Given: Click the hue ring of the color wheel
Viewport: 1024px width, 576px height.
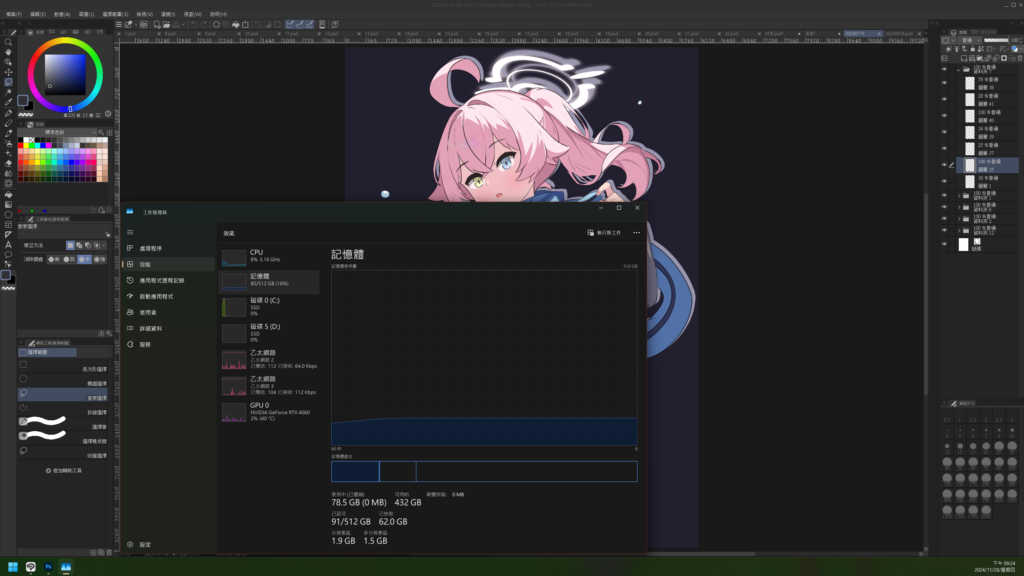Looking at the screenshot, I should click(65, 41).
